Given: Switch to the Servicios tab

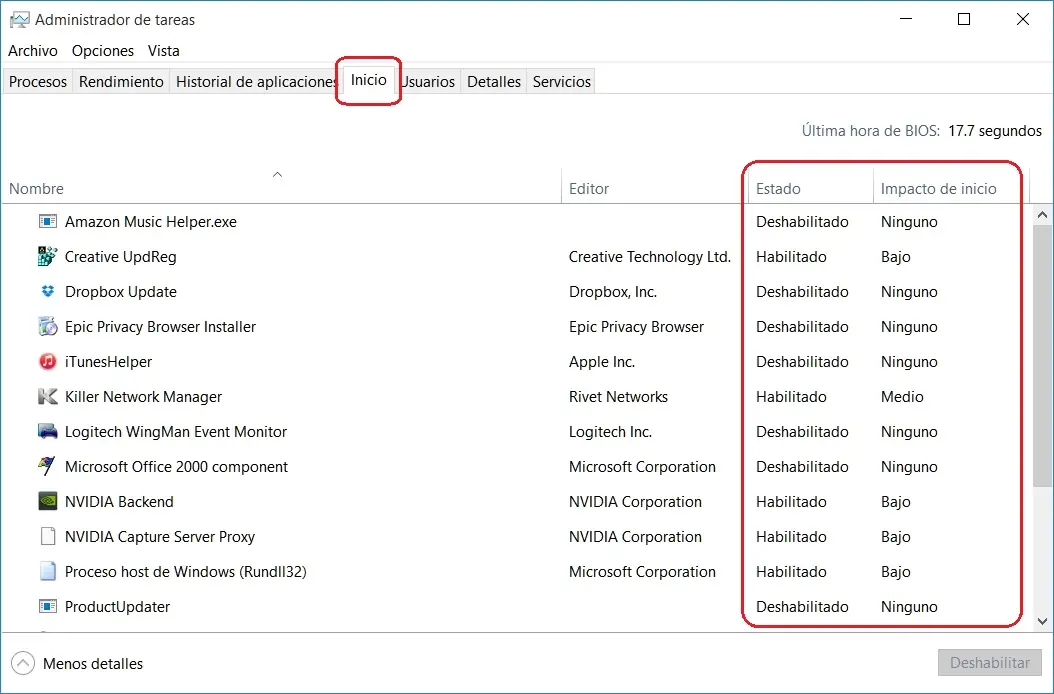Looking at the screenshot, I should click(x=562, y=81).
